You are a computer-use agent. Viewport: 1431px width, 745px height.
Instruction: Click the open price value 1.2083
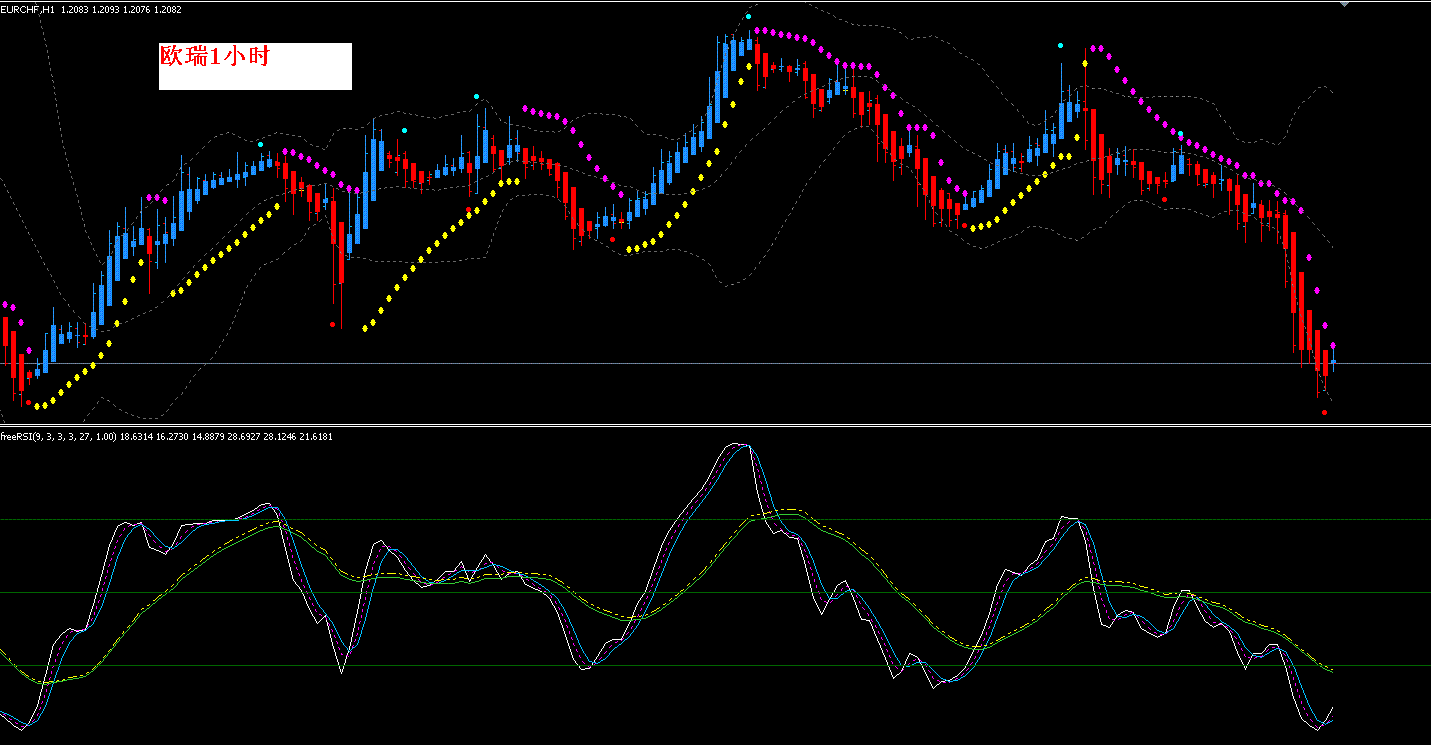[x=73, y=9]
